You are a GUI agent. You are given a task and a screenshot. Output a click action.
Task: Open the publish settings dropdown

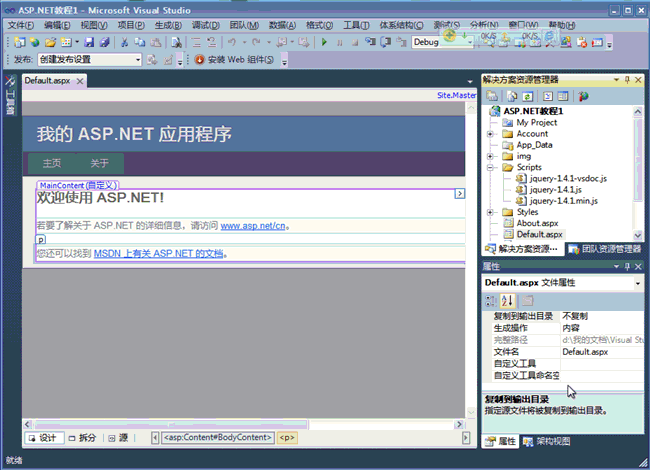pos(138,60)
